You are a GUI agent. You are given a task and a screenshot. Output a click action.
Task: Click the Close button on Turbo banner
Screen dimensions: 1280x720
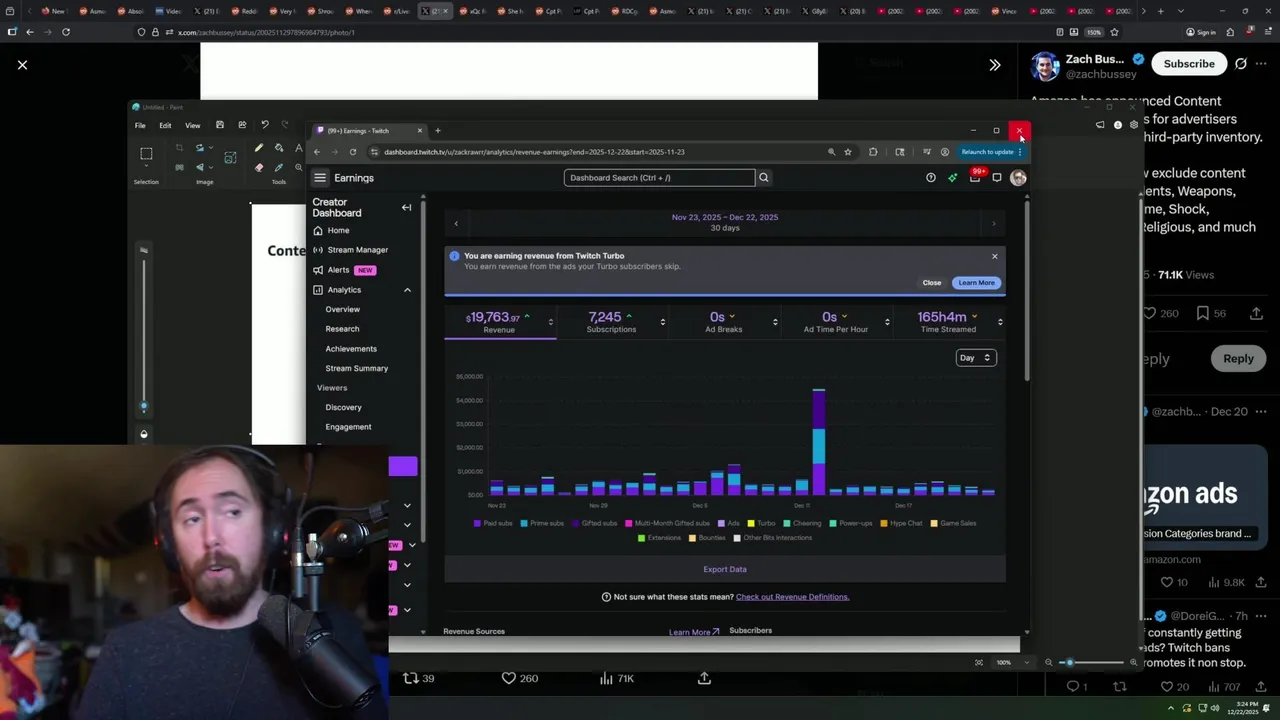coord(932,283)
